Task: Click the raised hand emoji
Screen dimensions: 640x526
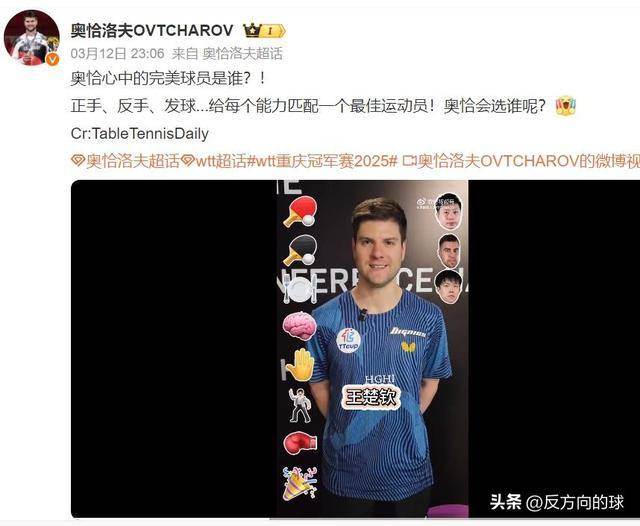Action: (x=300, y=364)
